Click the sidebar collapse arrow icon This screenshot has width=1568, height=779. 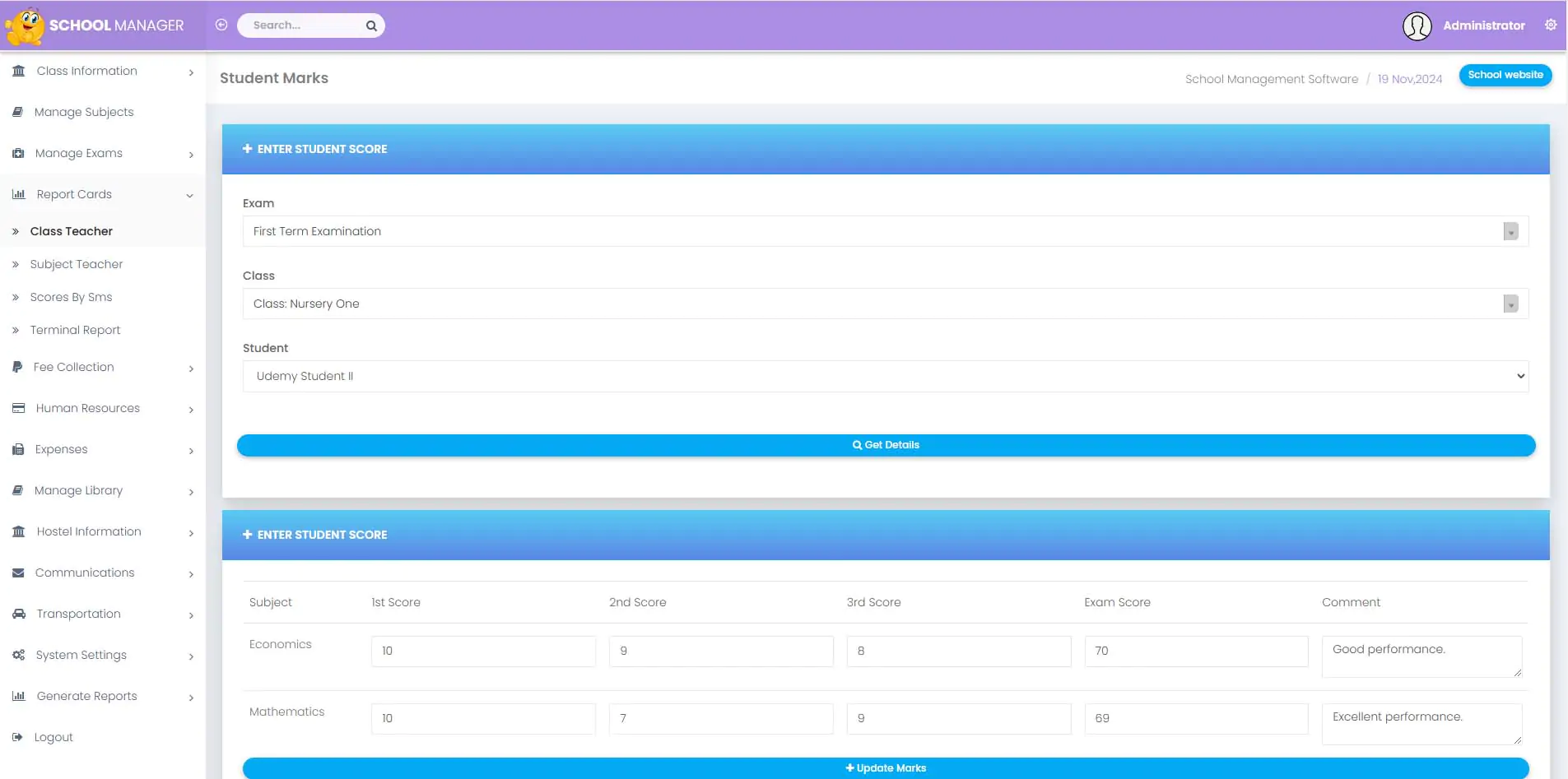point(221,25)
